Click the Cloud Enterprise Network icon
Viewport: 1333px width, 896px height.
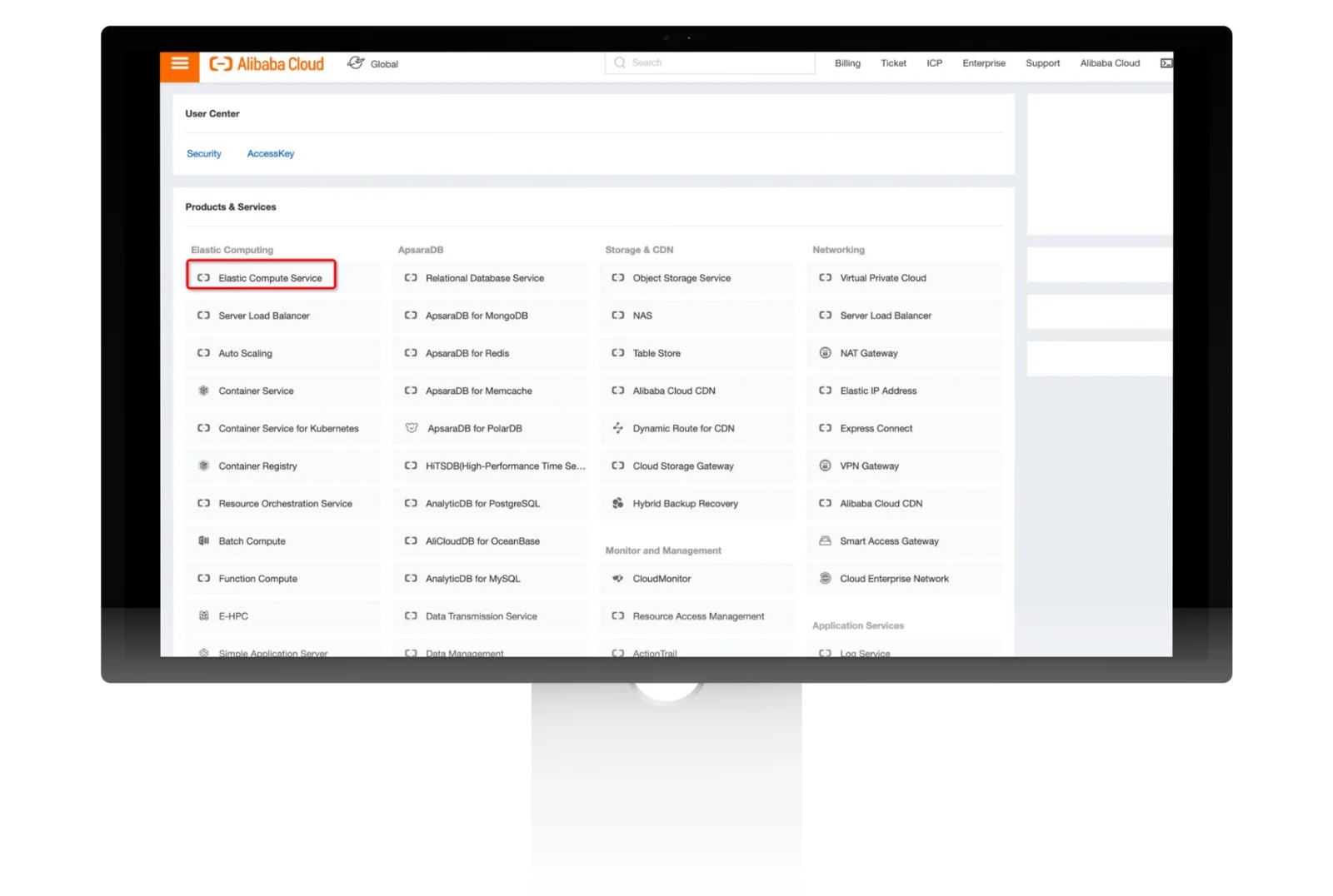[826, 578]
